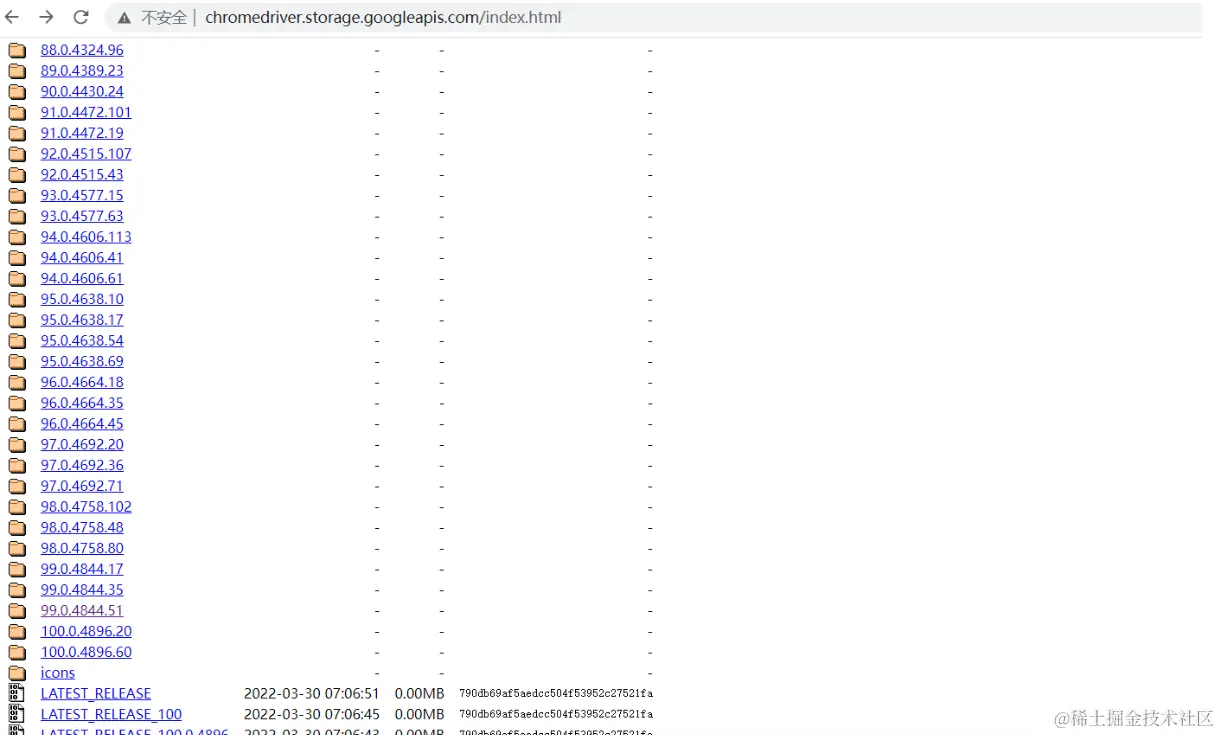Focus the address bar showing chromedriver.storage.googleapis.com
1220x735 pixels.
655,18
